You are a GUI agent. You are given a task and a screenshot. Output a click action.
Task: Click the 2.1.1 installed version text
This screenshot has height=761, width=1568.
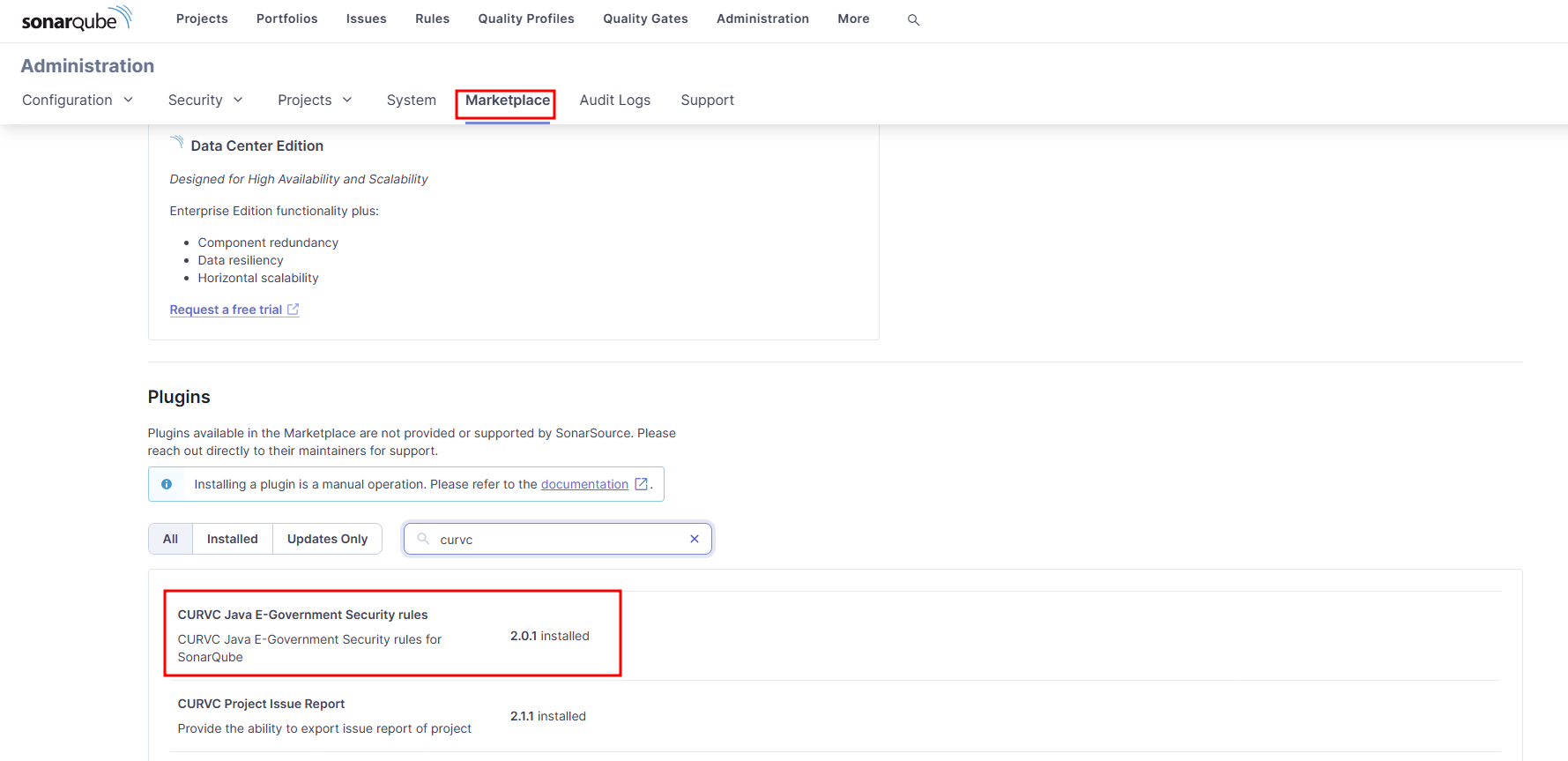548,716
